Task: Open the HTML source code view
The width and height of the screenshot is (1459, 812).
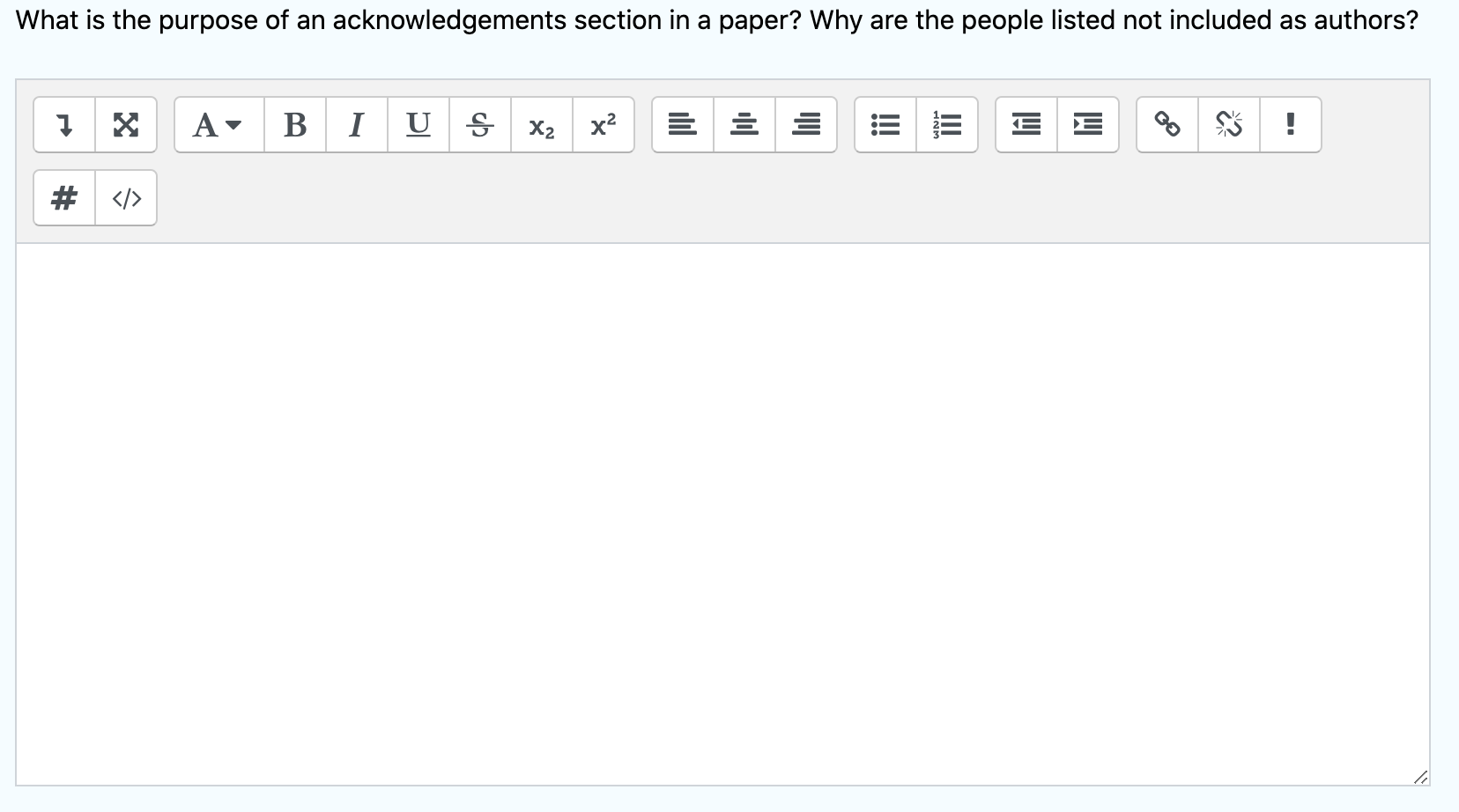Action: pos(126,198)
